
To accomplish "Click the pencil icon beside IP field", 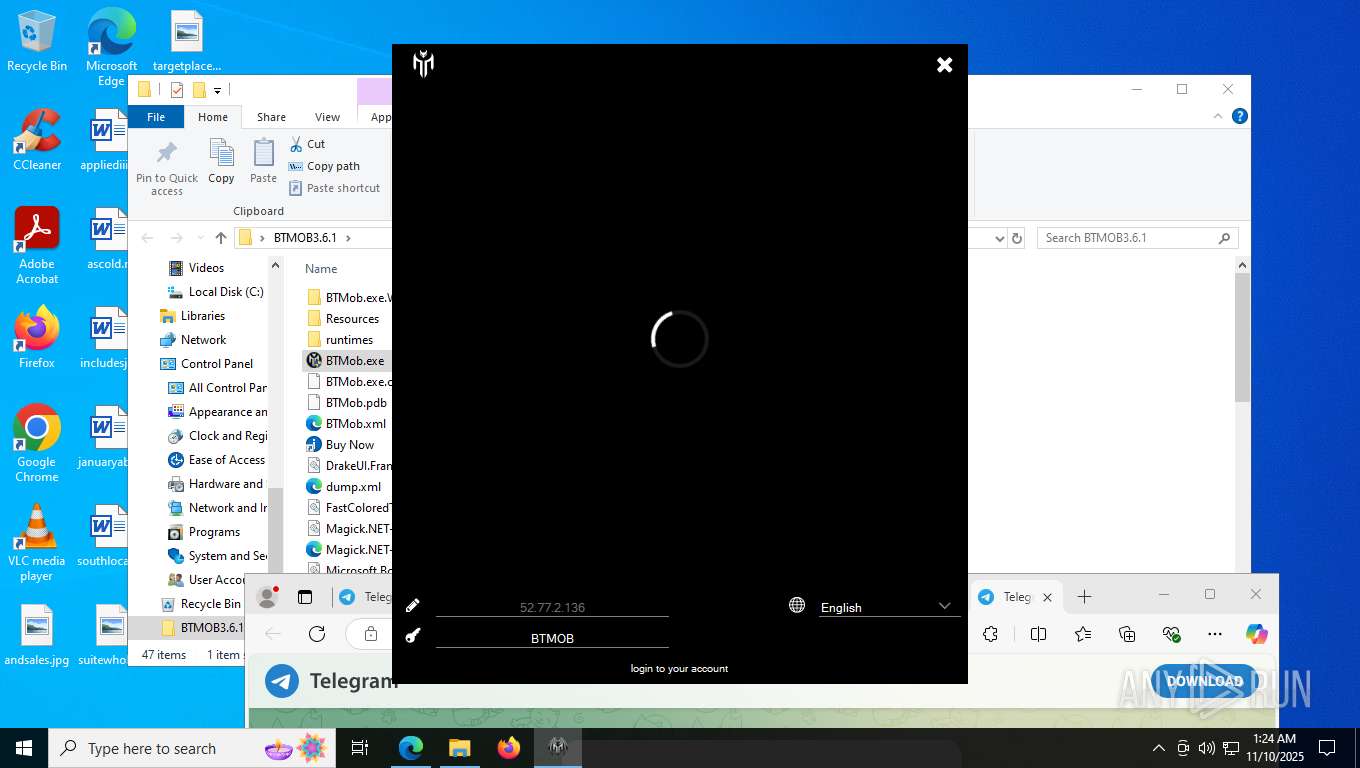I will point(413,606).
